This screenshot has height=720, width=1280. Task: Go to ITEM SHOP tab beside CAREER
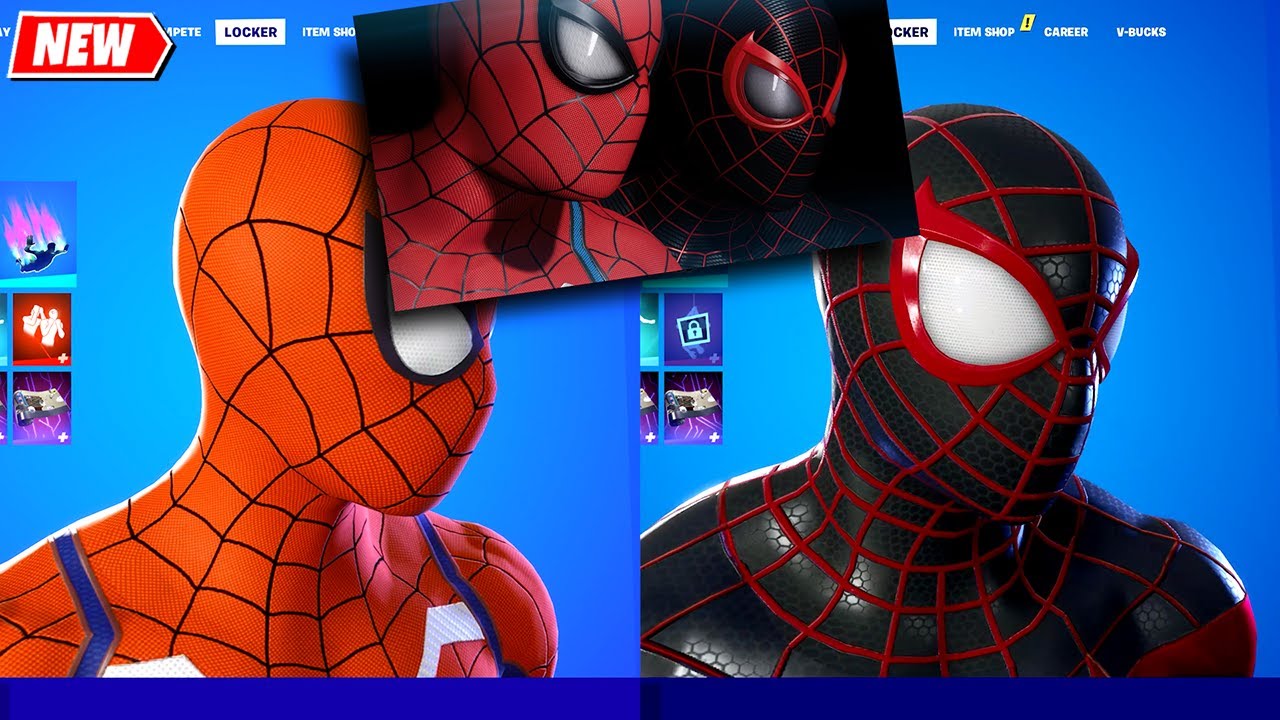click(983, 32)
